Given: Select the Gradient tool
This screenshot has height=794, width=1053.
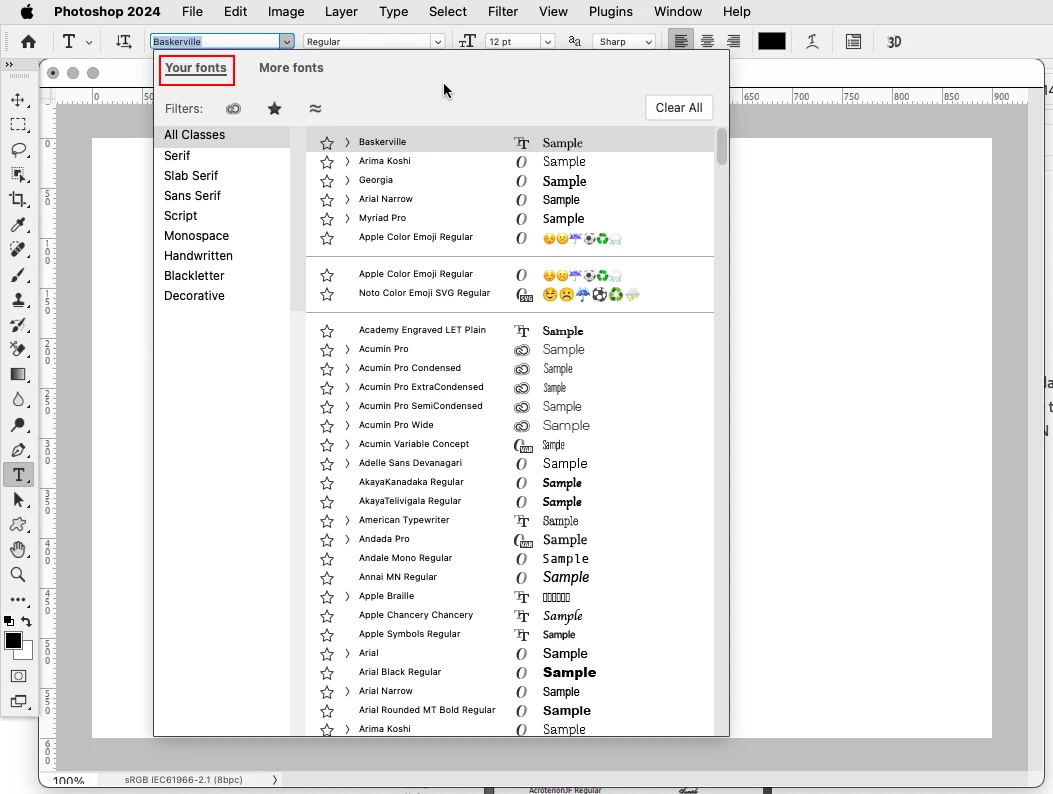Looking at the screenshot, I should (x=18, y=375).
